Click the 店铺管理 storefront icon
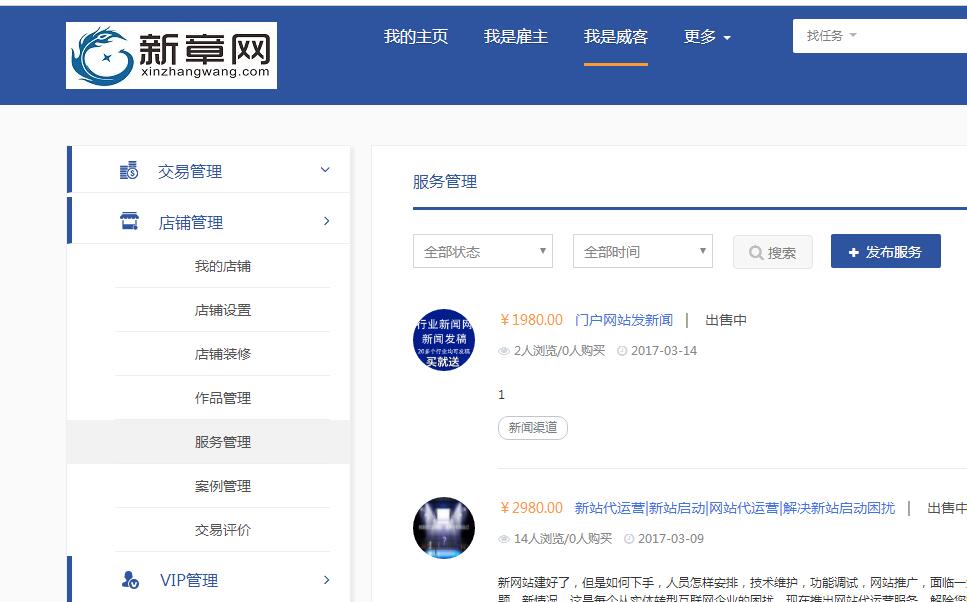The height and width of the screenshot is (602, 967). pyautogui.click(x=129, y=221)
